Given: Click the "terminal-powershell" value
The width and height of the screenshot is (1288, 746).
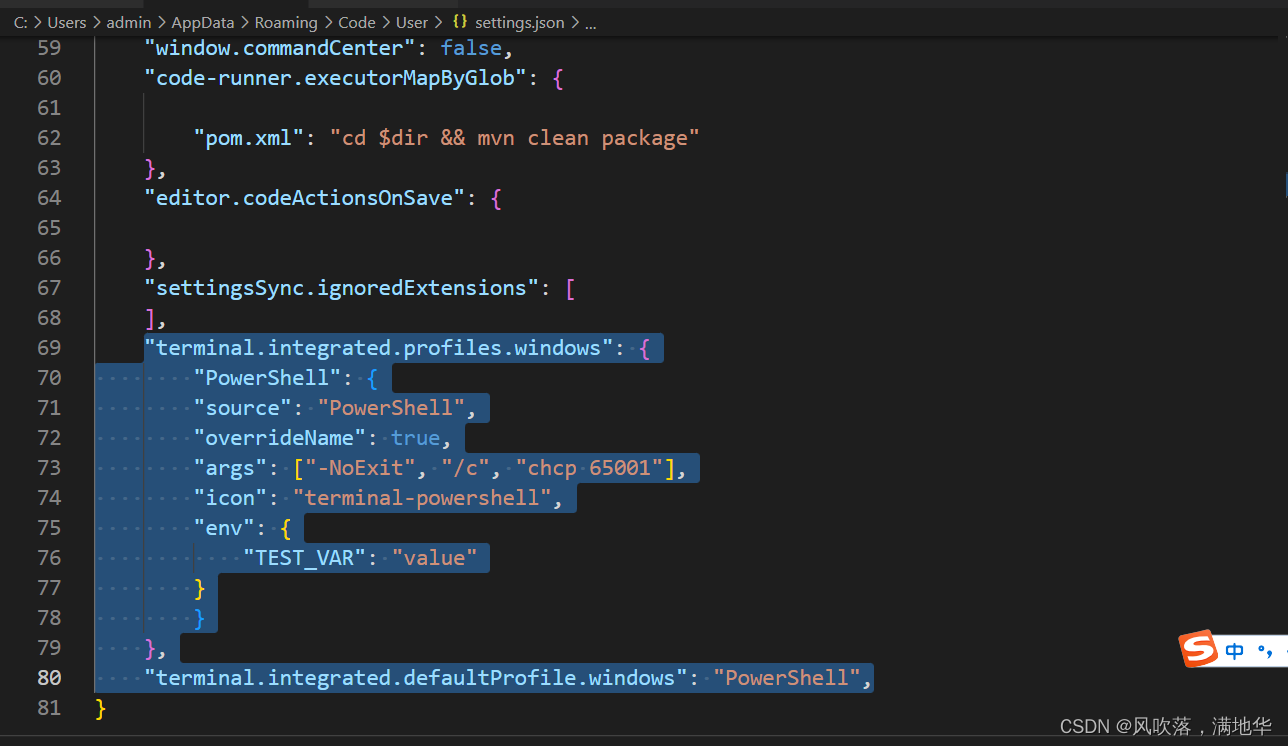Looking at the screenshot, I should (x=422, y=498).
